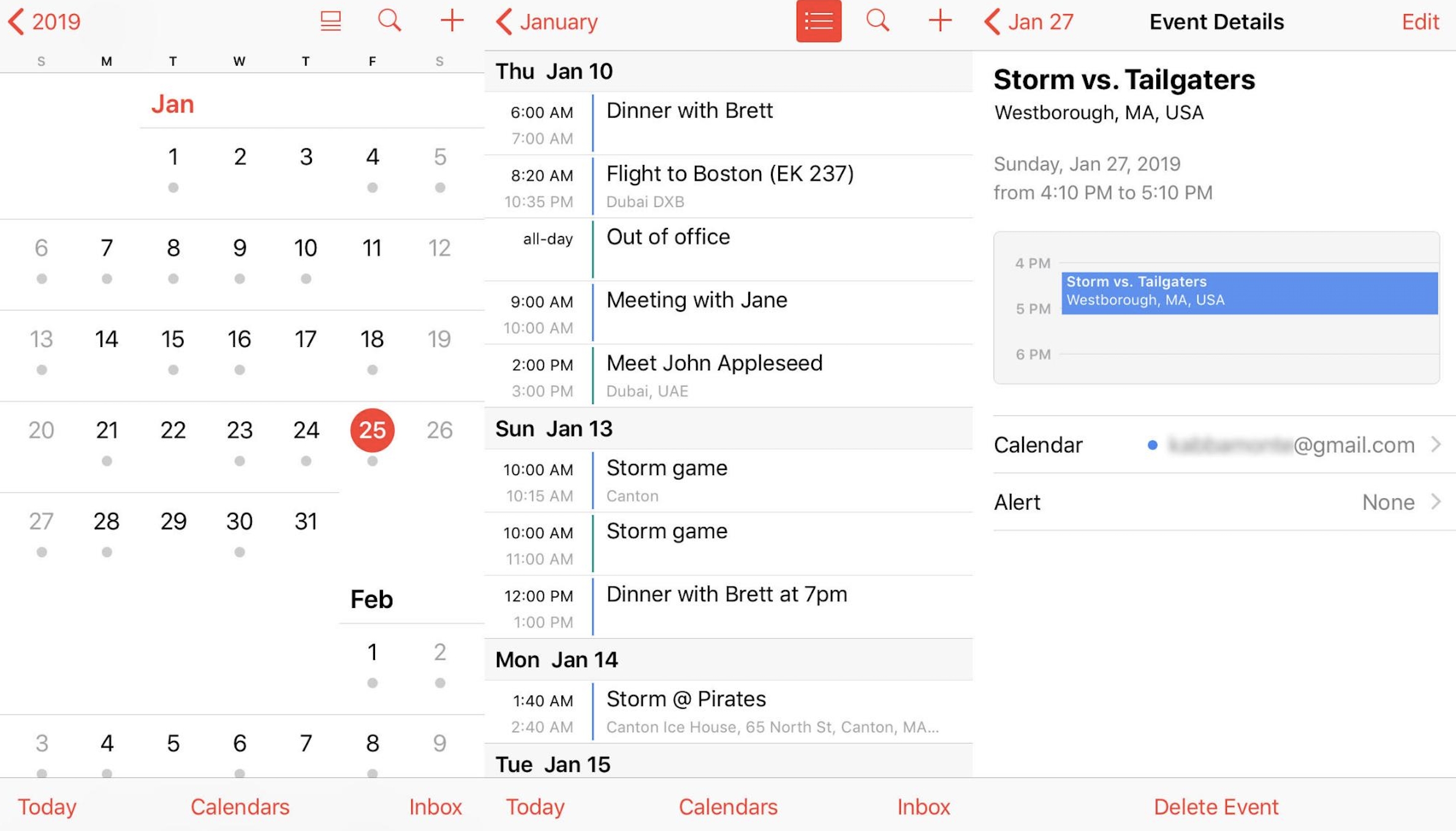This screenshot has height=831, width=1456.
Task: Tap the calendar grid layout icon
Action: click(x=332, y=20)
